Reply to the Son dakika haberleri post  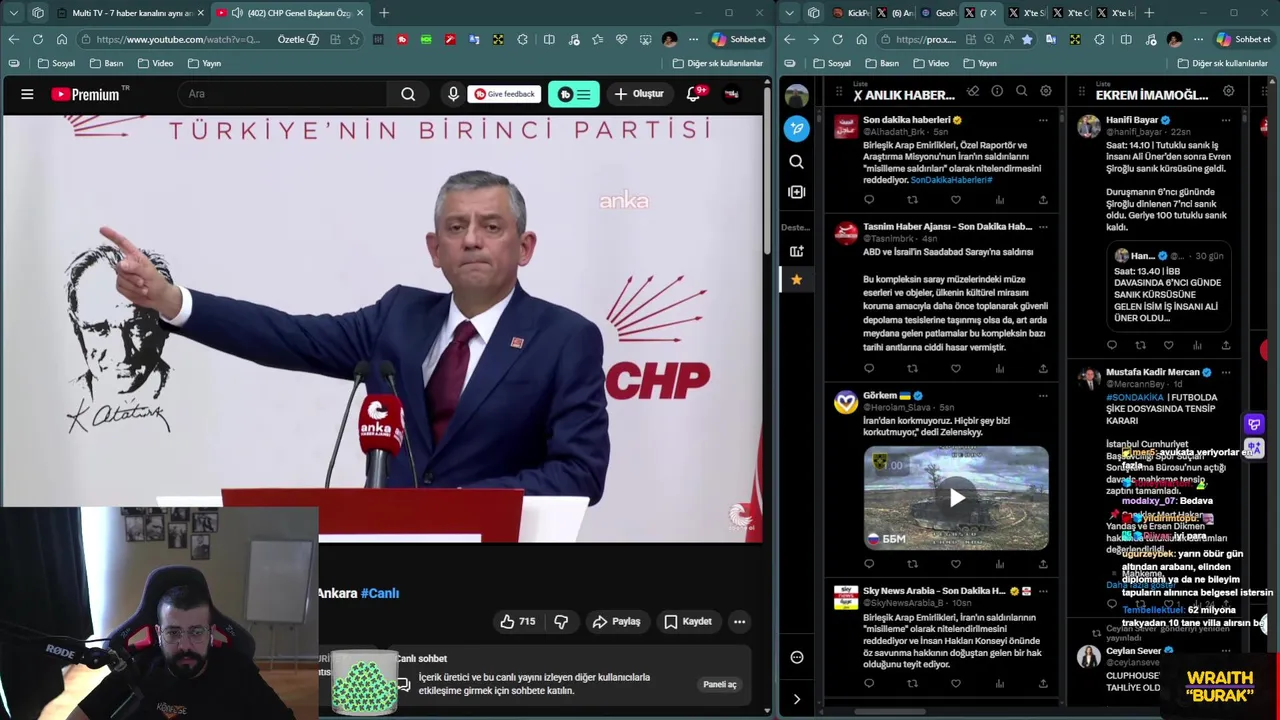[x=869, y=200]
